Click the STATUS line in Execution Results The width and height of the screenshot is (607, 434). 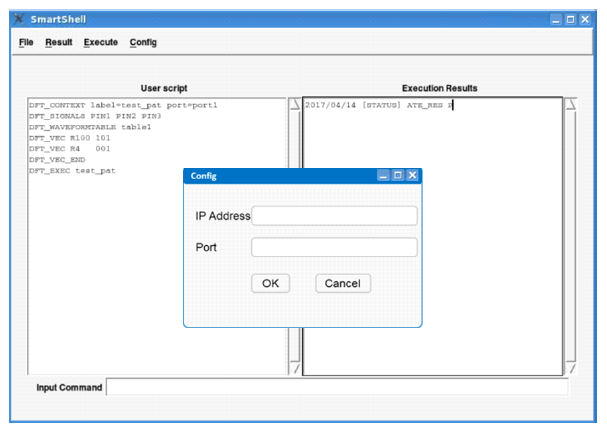point(378,105)
